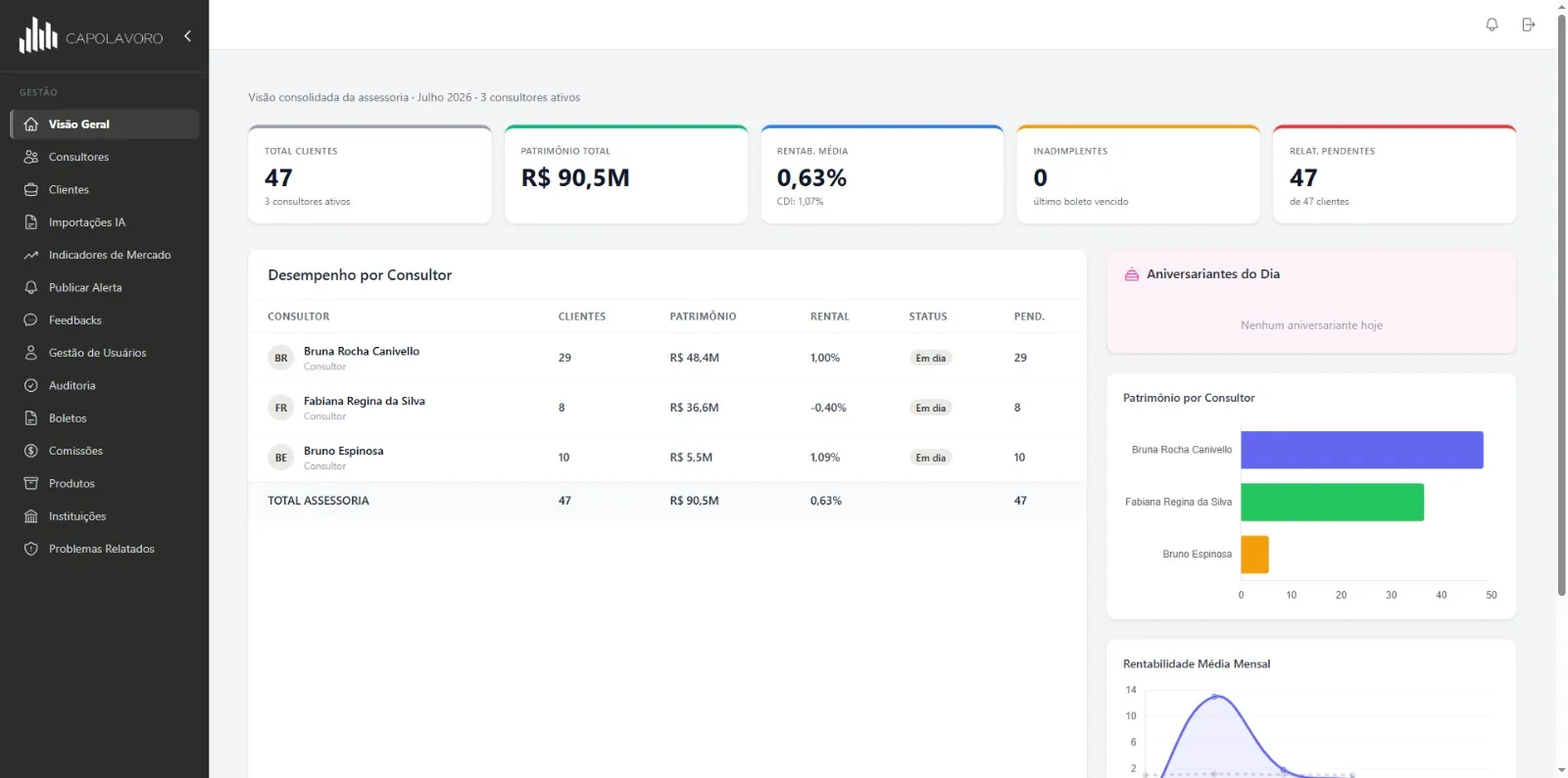The height and width of the screenshot is (778, 1568).
Task: Collapse sidebar with chevron arrow
Action: (187, 36)
